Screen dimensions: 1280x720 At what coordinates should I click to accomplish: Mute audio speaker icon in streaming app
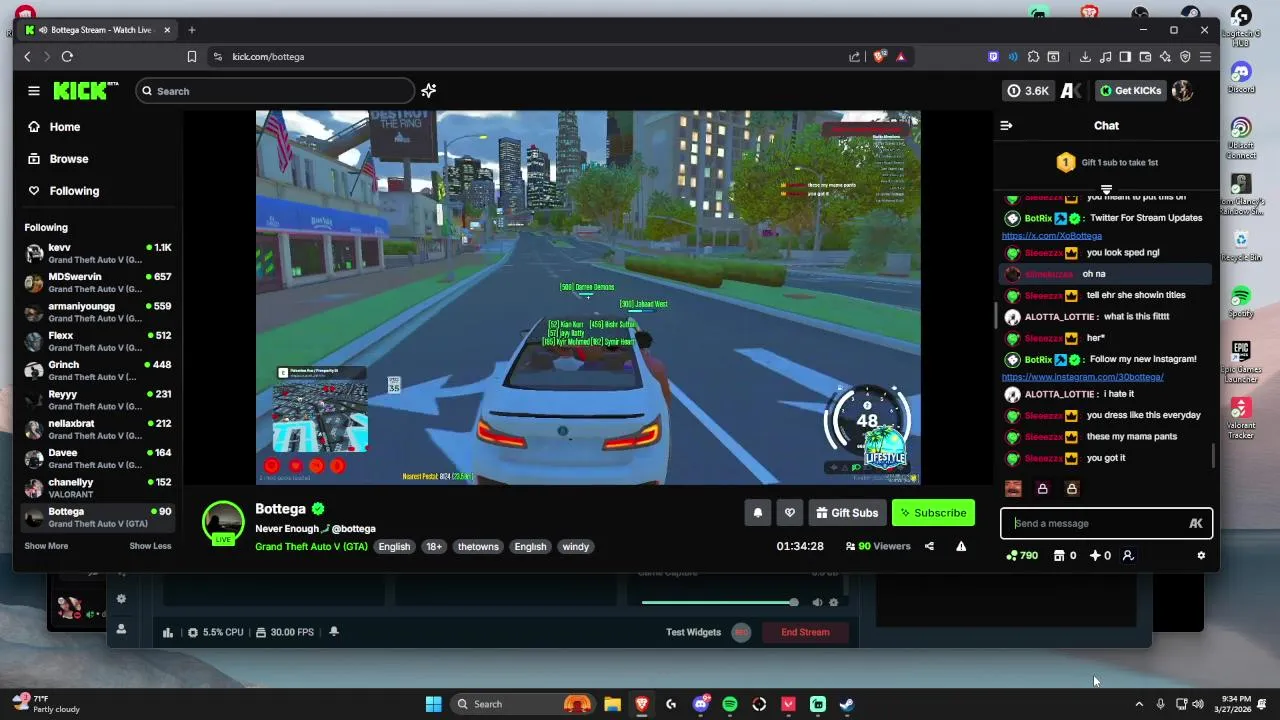tap(817, 602)
